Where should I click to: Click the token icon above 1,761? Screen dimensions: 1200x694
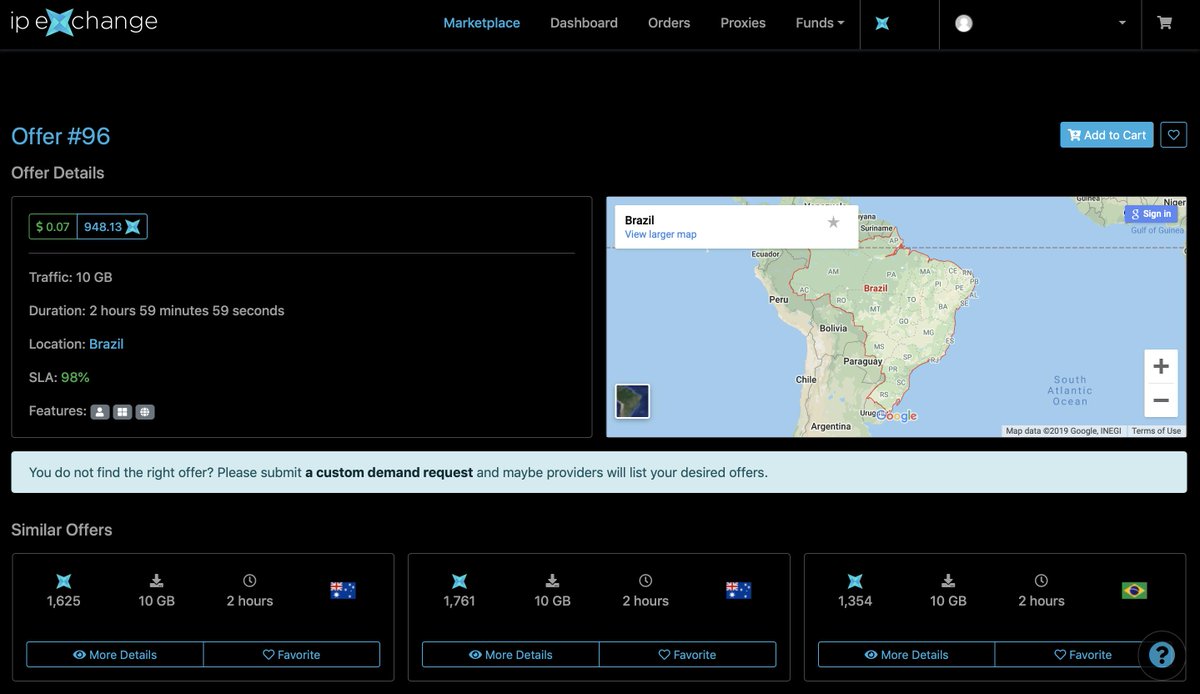[460, 581]
